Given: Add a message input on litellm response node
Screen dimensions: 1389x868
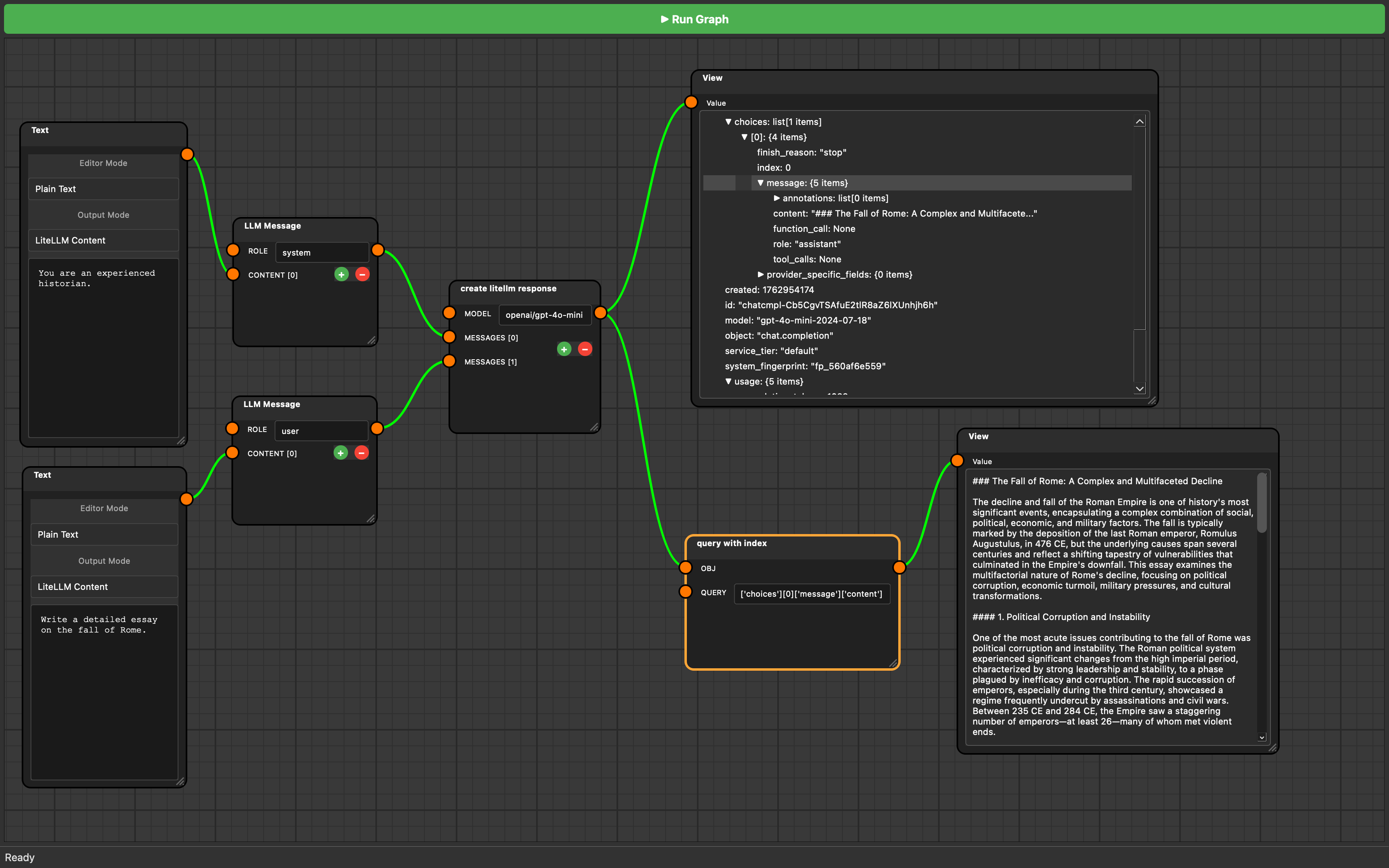Looking at the screenshot, I should [x=564, y=349].
